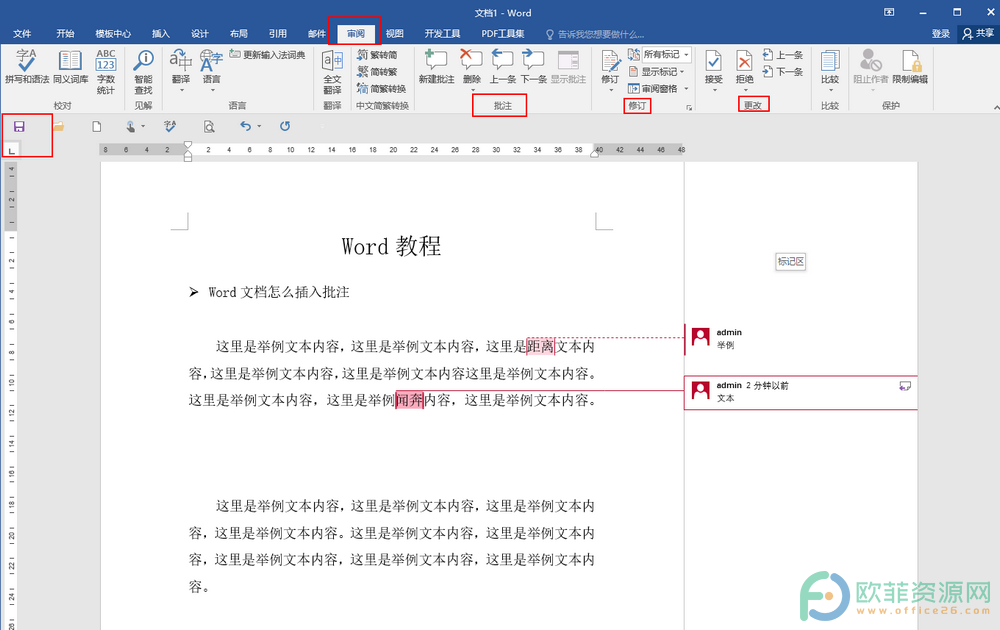Convert with 简转繁 simplified to traditional
1000x630 pixels.
(x=378, y=71)
